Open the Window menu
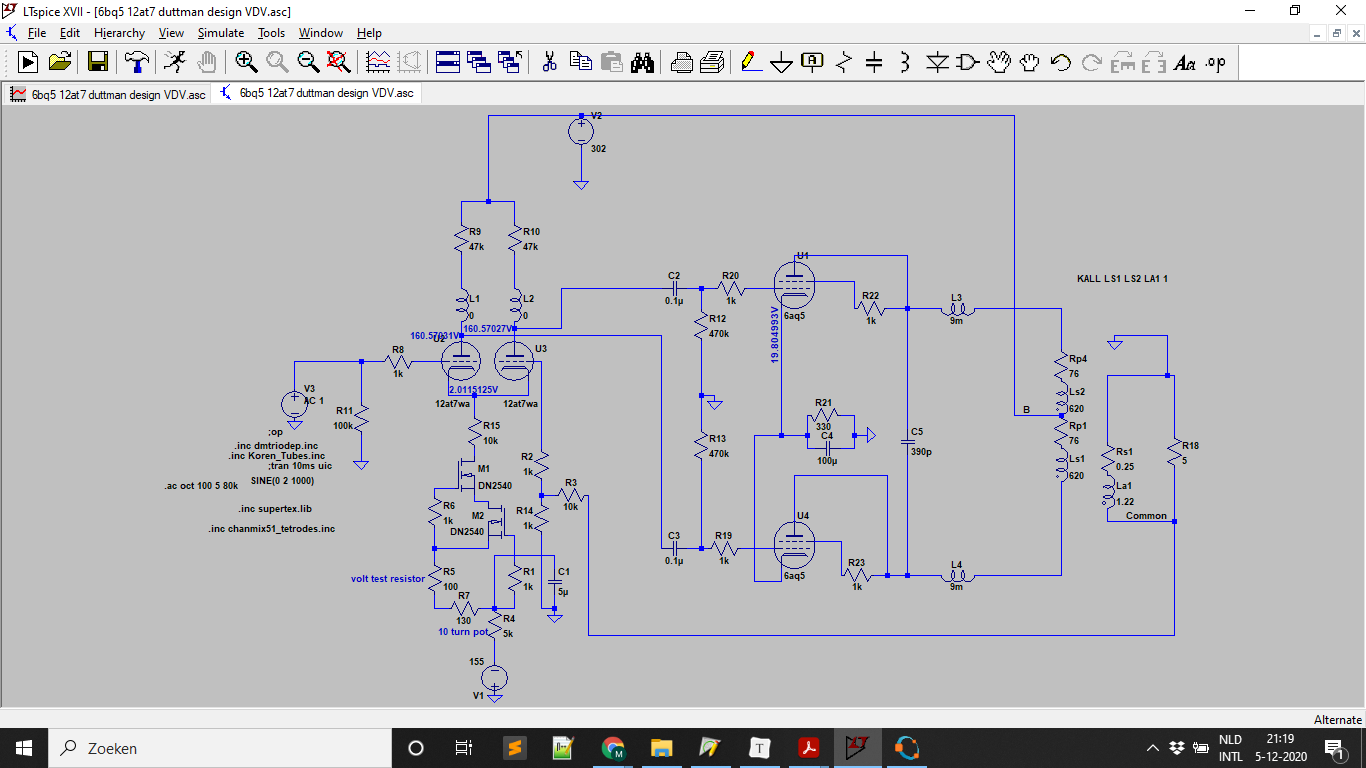This screenshot has width=1366, height=768. point(320,33)
